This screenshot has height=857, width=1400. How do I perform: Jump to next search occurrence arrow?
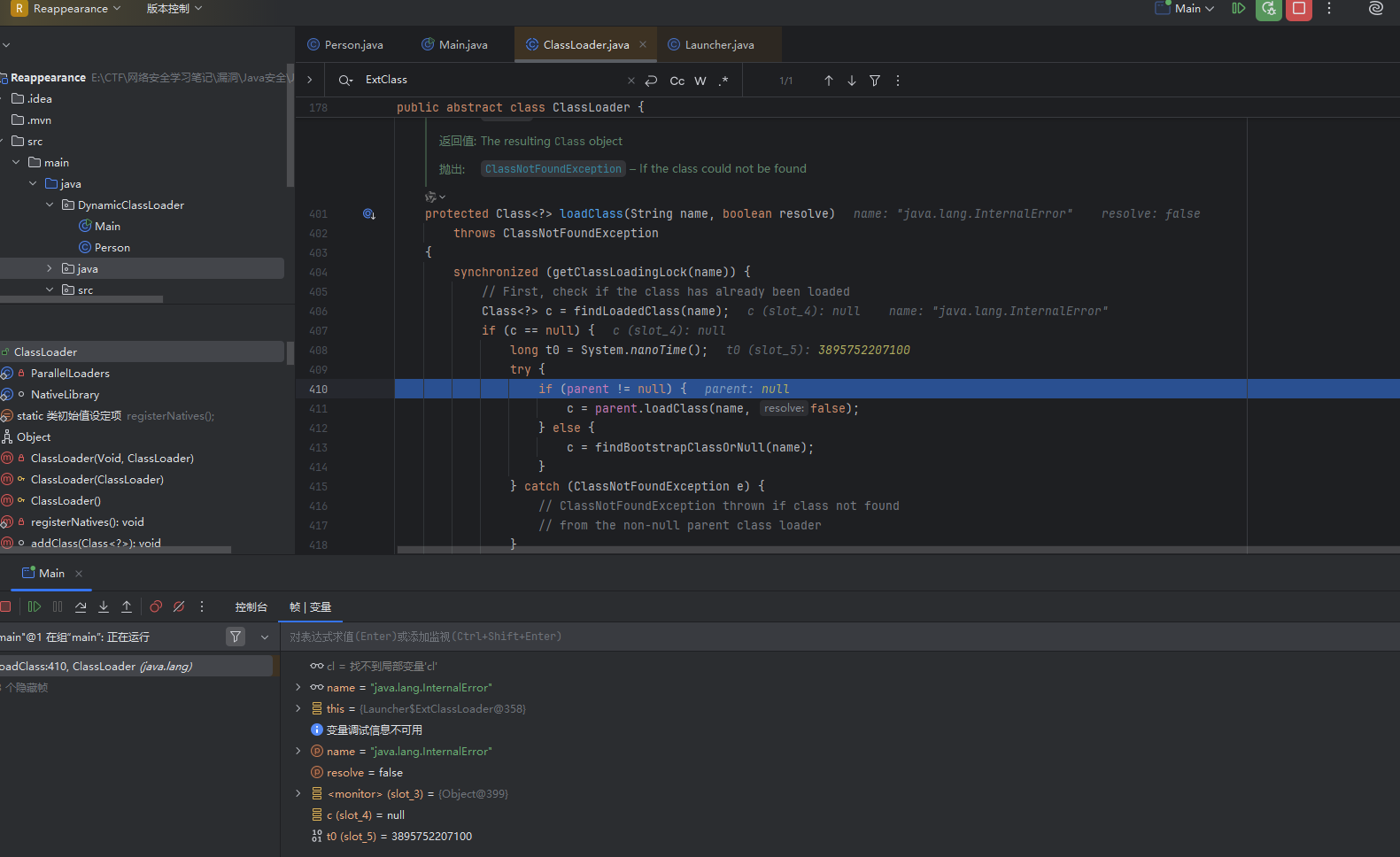(x=852, y=81)
